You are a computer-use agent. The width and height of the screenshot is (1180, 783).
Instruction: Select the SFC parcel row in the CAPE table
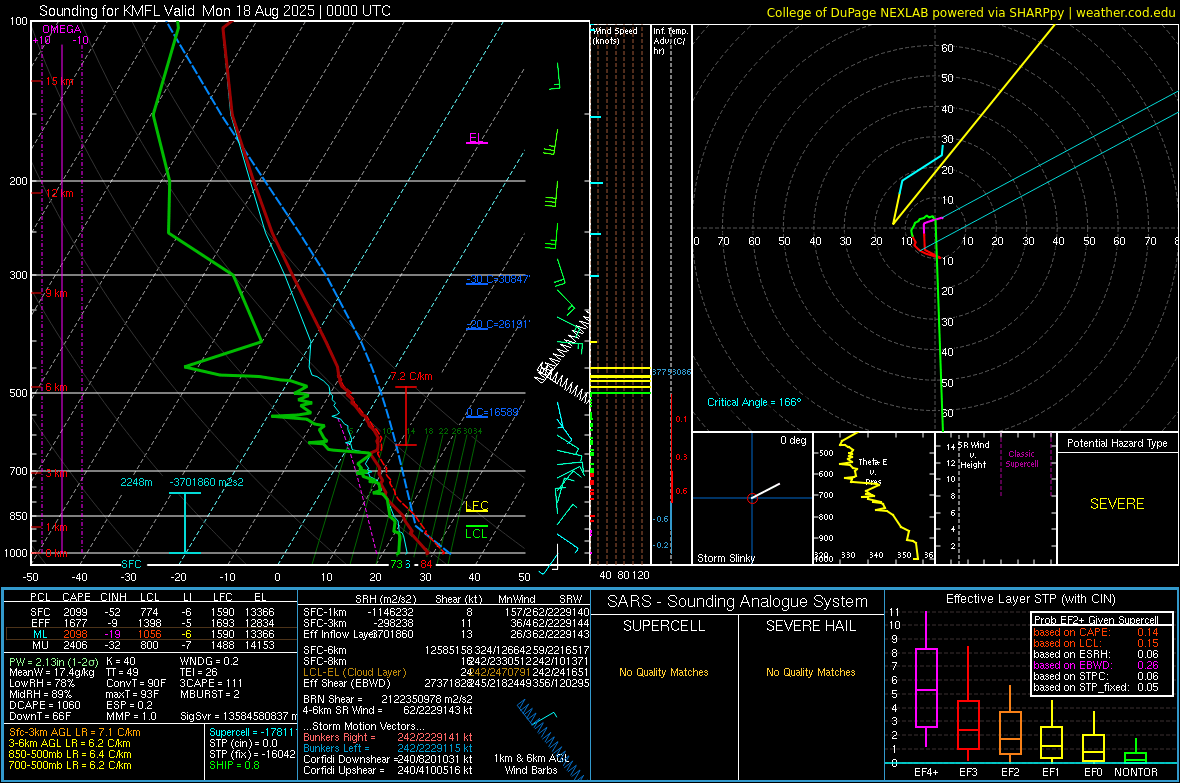(x=151, y=612)
